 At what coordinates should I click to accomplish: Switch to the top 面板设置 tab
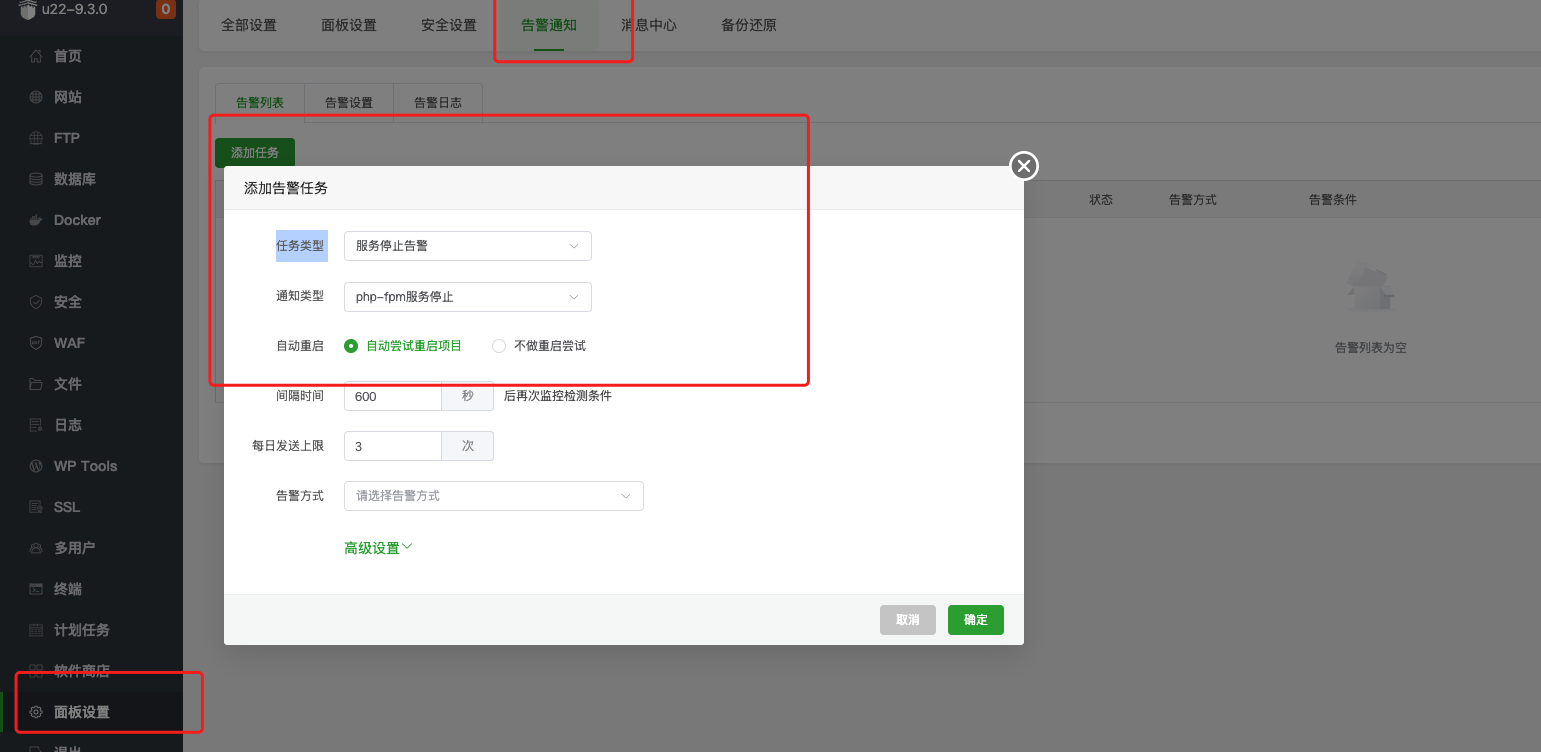click(349, 25)
